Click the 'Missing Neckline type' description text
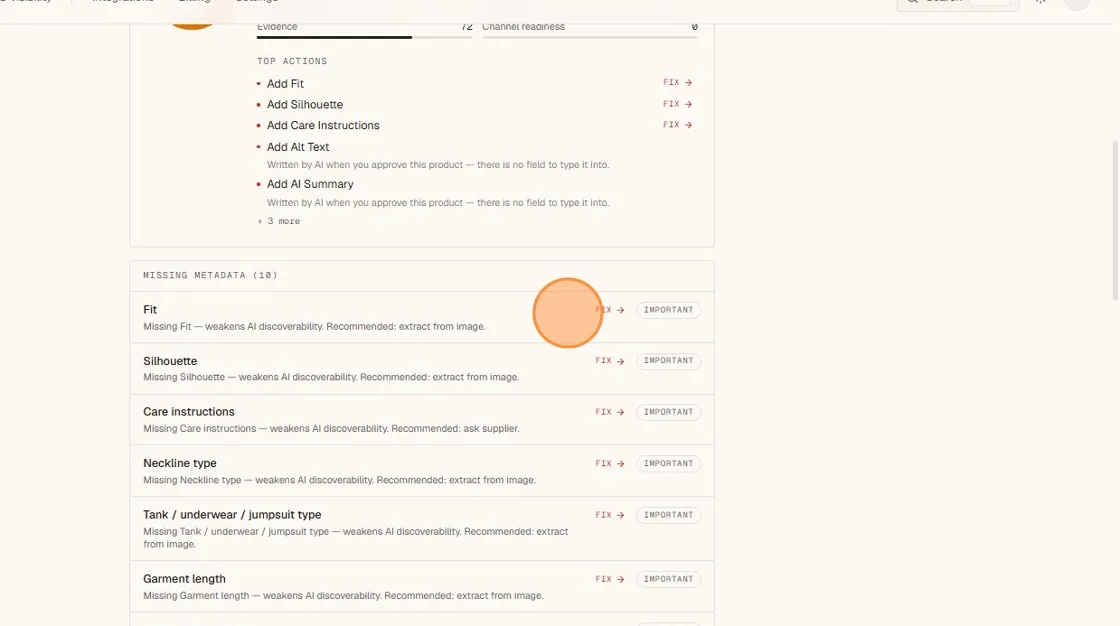Viewport: 1120px width, 626px height. coord(339,480)
